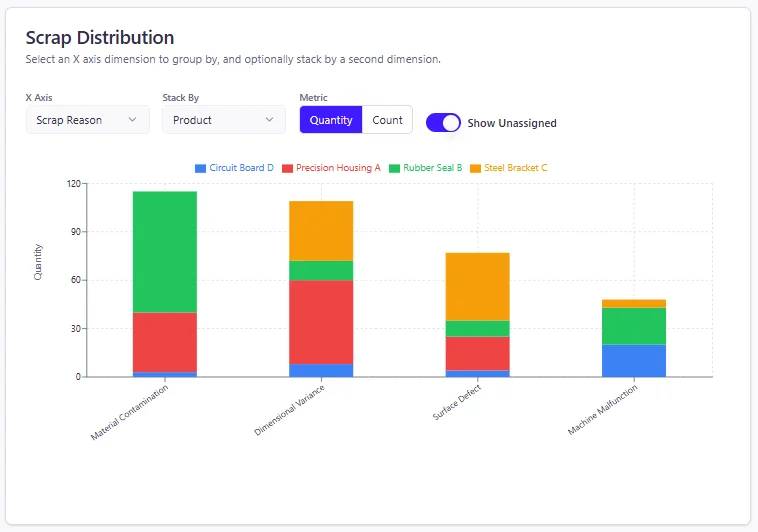Click blue segment of Machine Malfunction bar
This screenshot has width=758, height=532.
click(634, 361)
